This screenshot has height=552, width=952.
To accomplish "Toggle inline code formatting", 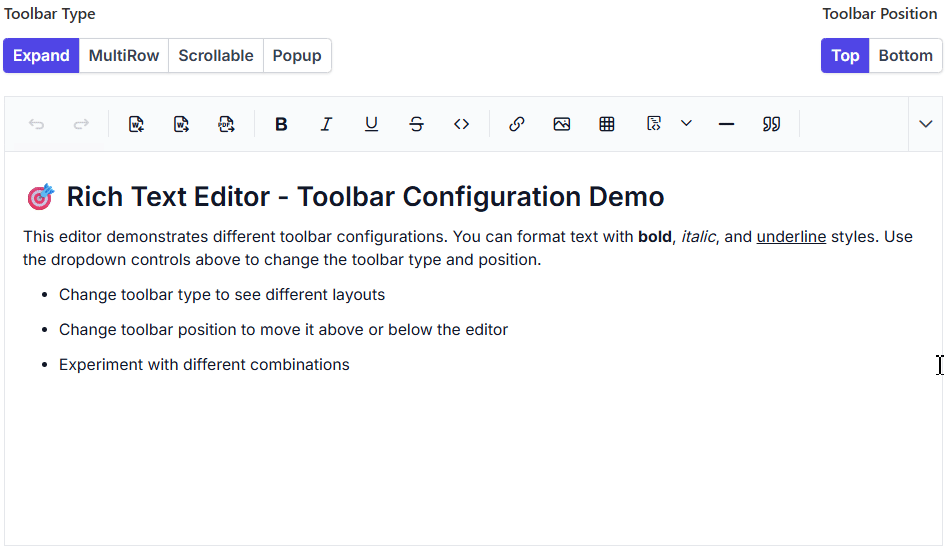I will pos(461,124).
